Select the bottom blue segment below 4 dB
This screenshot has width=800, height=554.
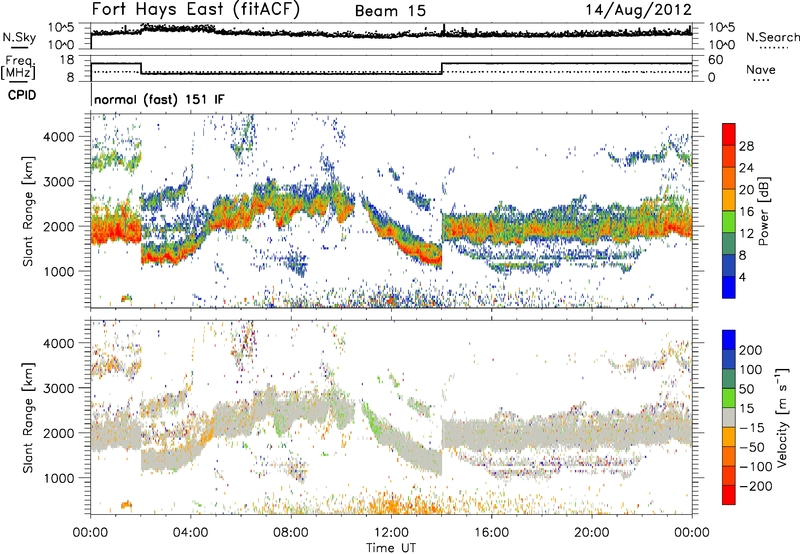[729, 288]
